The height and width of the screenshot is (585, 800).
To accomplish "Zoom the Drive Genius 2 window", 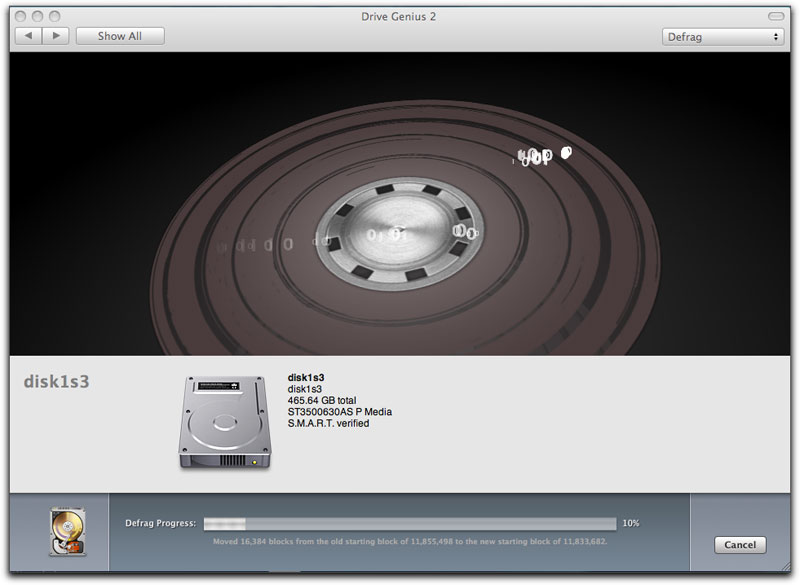I will [54, 16].
